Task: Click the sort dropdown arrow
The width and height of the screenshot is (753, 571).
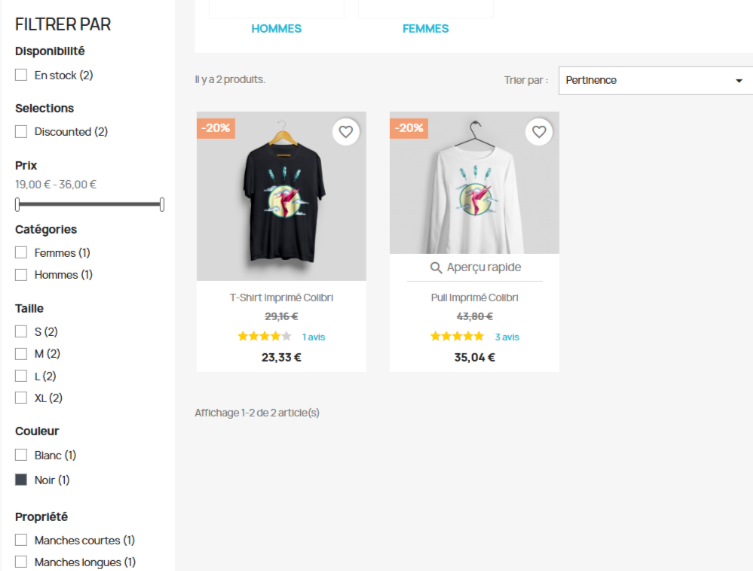Action: pos(739,81)
